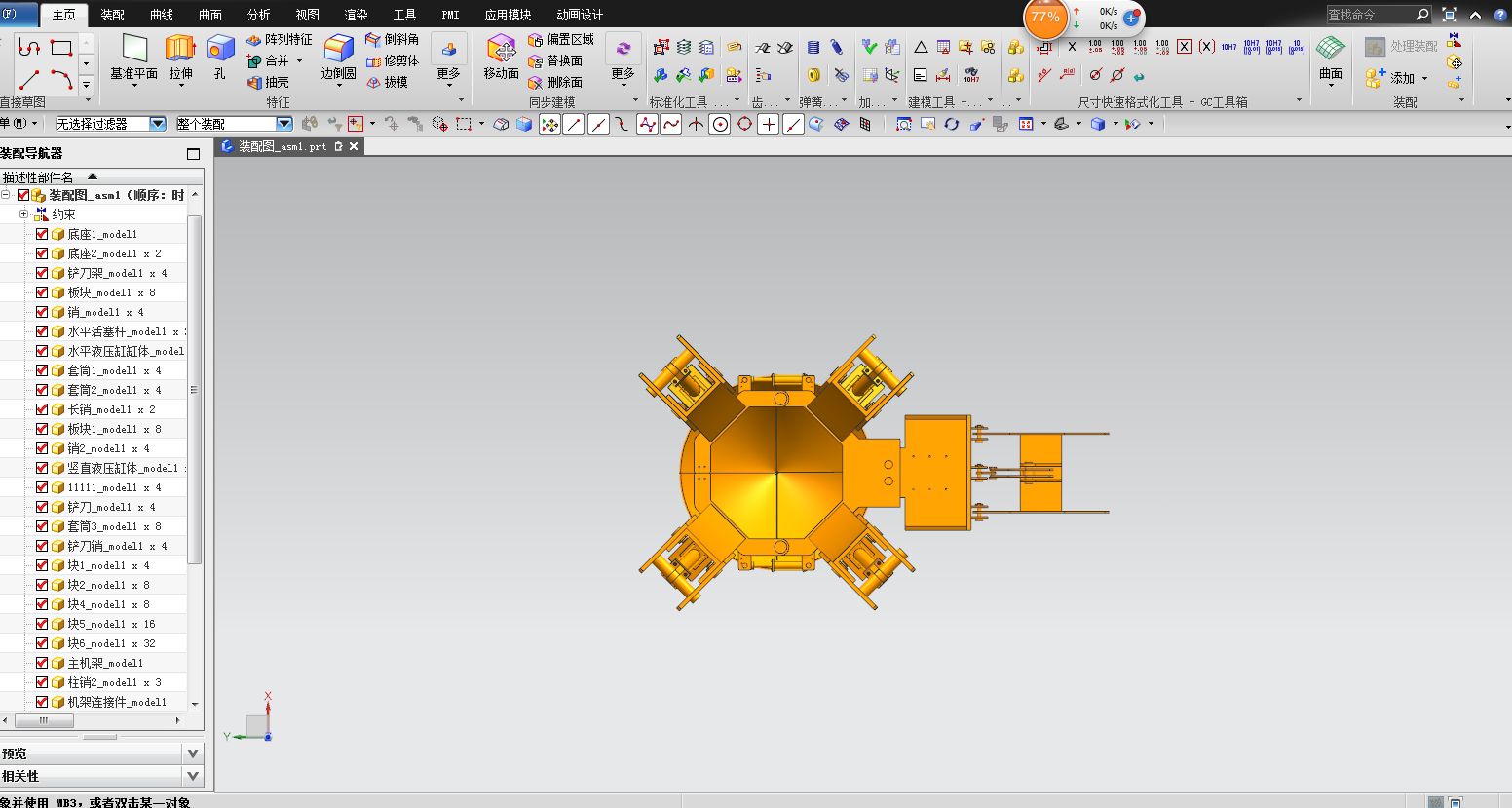
Task: Click the 抽壳 shell tool
Action: [x=268, y=83]
